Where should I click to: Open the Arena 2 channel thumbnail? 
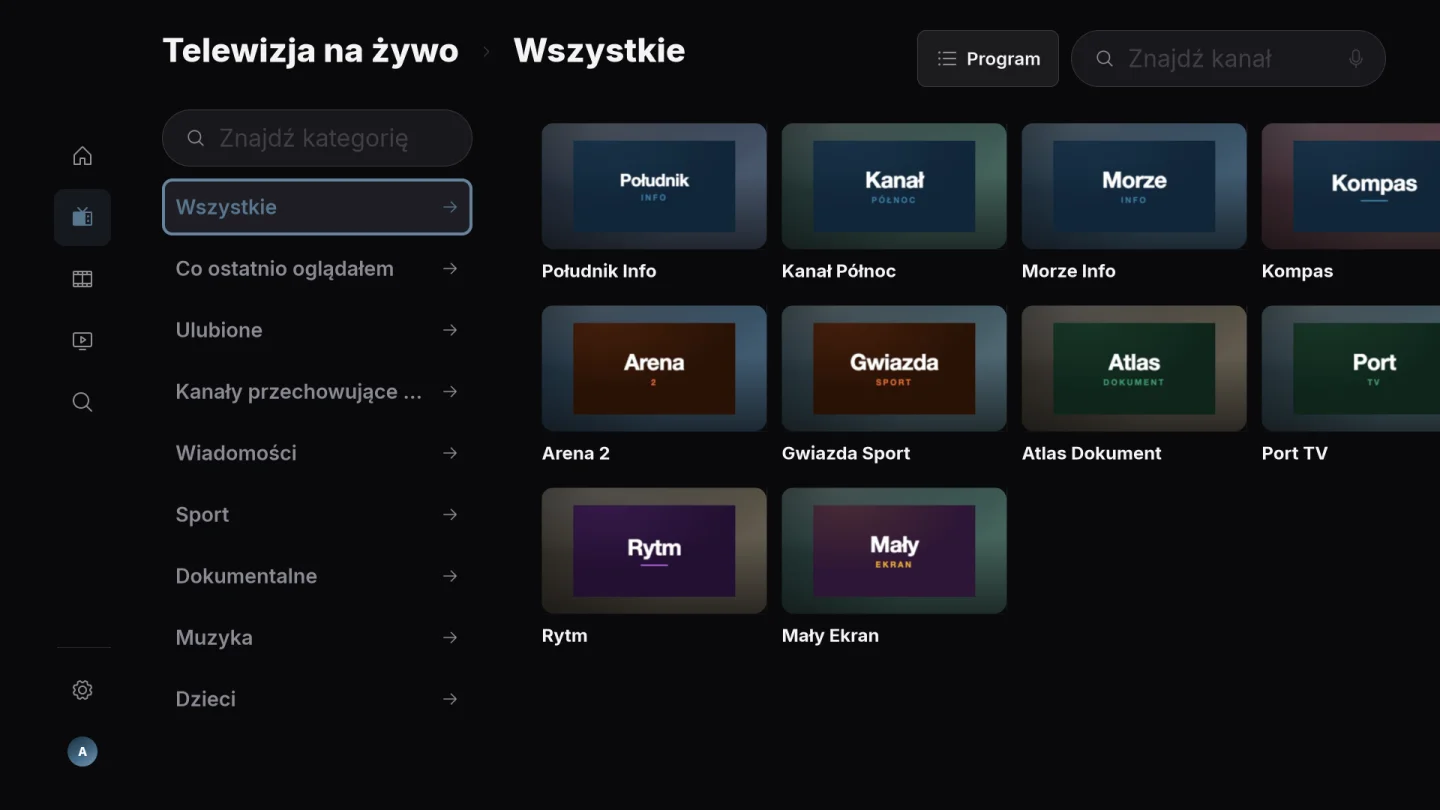coord(654,368)
